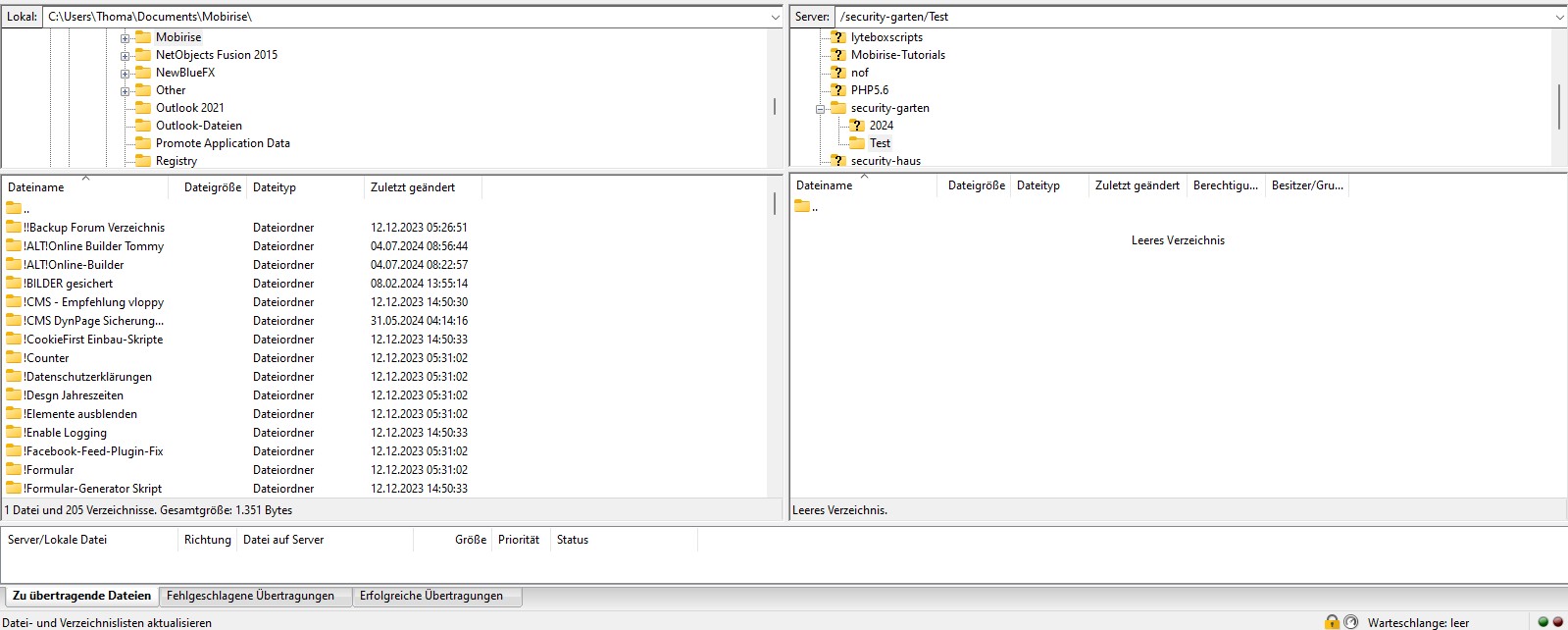Expand the Mobirise folder in local tree
The image size is (1568, 630).
[125, 38]
